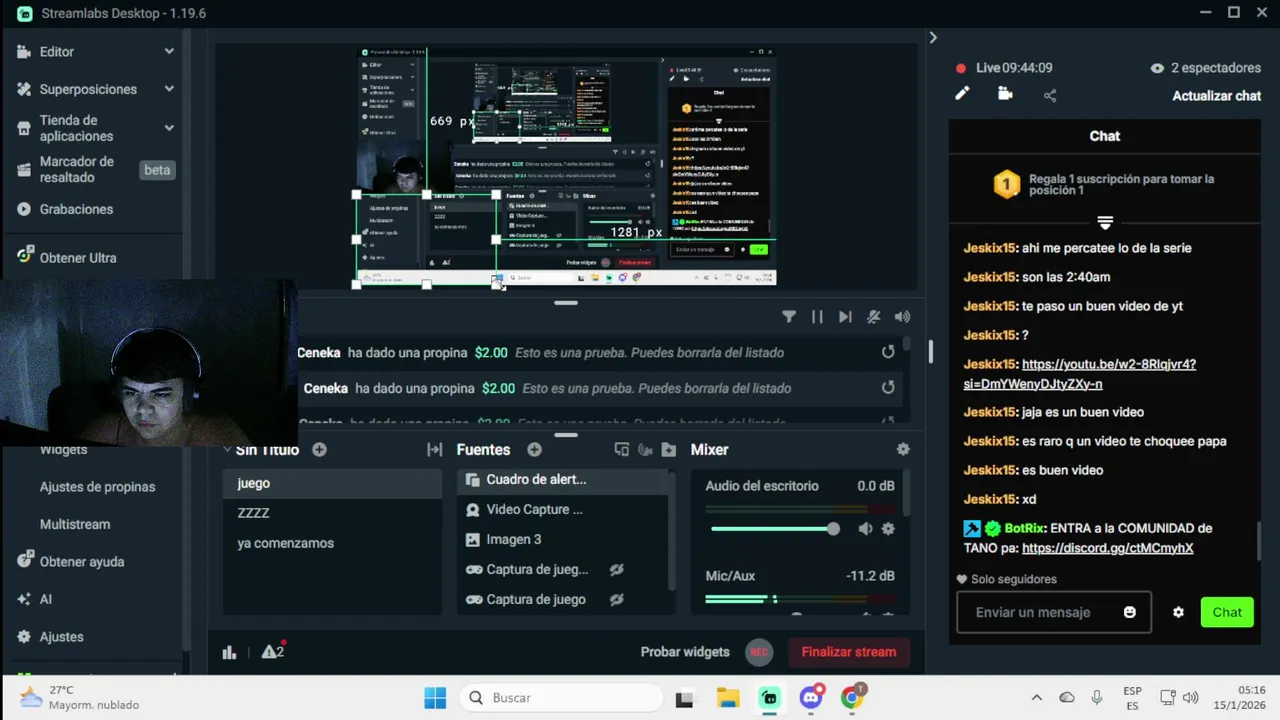The height and width of the screenshot is (720, 1280).
Task: Open the performance stats bar icon
Action: (x=229, y=652)
